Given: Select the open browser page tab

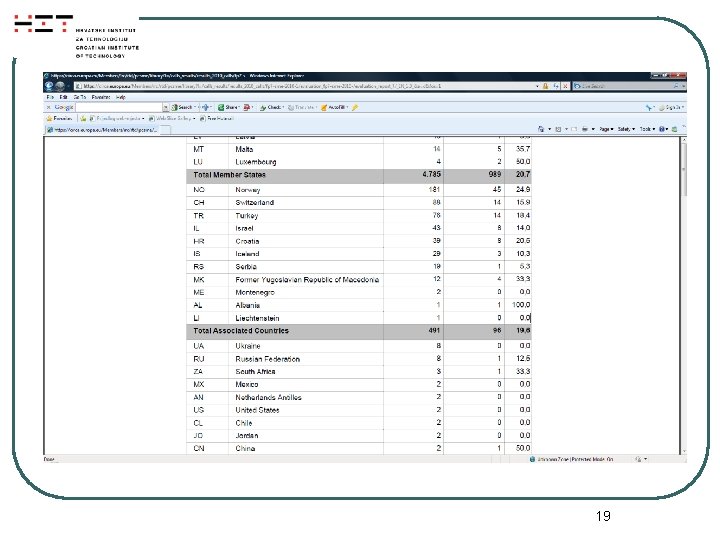Looking at the screenshot, I should click(102, 130).
